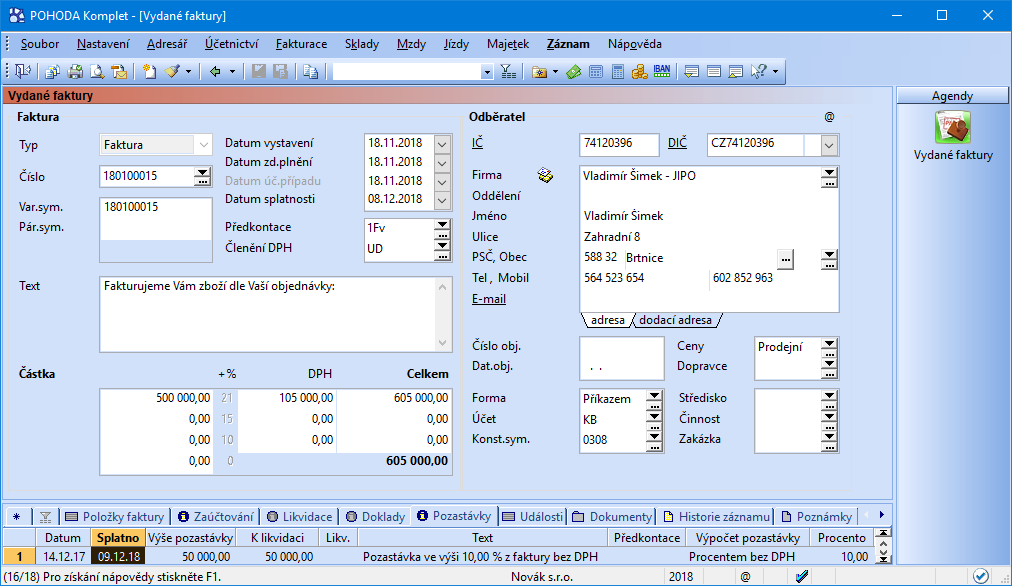Click the Výše pozastávky 50 000,00 cell
The height and width of the screenshot is (586, 1012).
[x=190, y=556]
